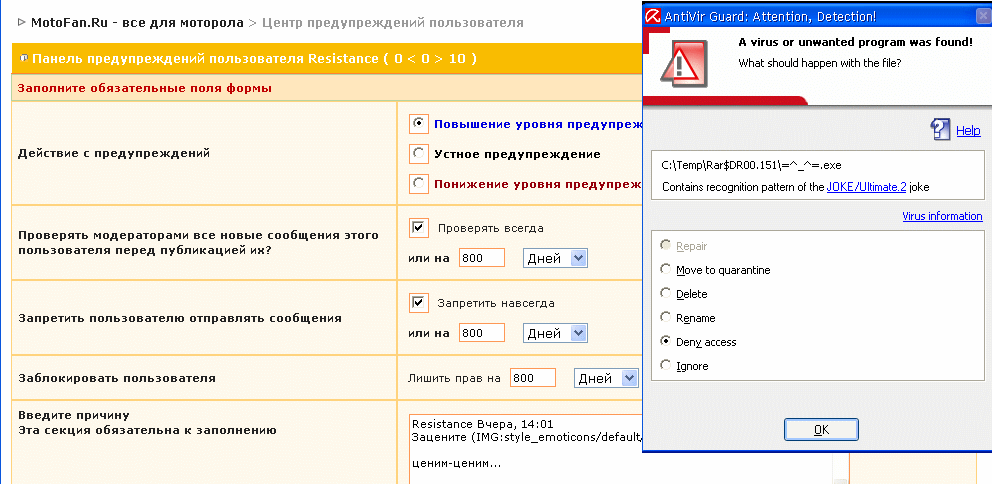Viewport: 992px width, 484px height.
Task: Click days field in moderator check row
Action: tap(482, 258)
